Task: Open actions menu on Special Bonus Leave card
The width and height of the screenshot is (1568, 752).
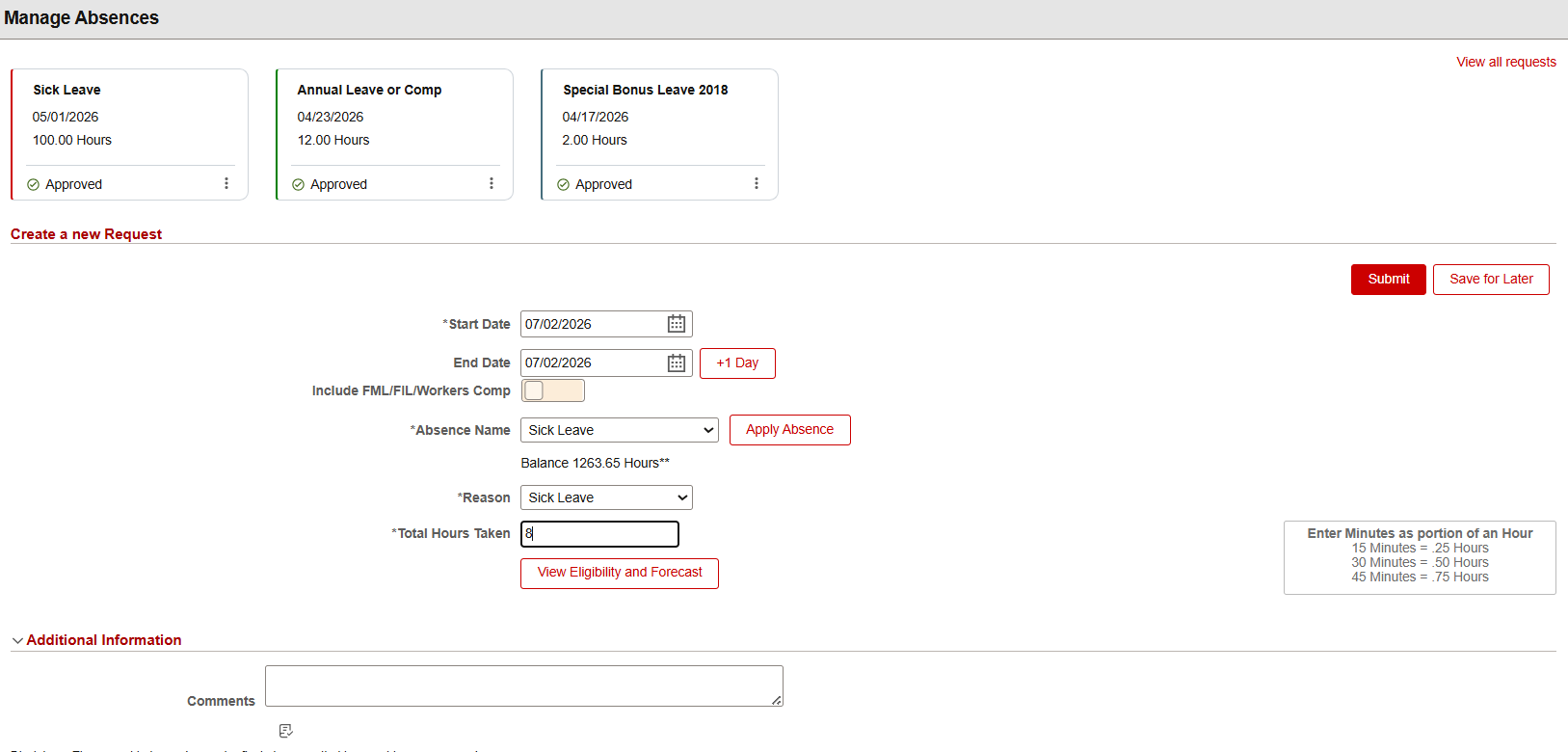Action: point(757,183)
